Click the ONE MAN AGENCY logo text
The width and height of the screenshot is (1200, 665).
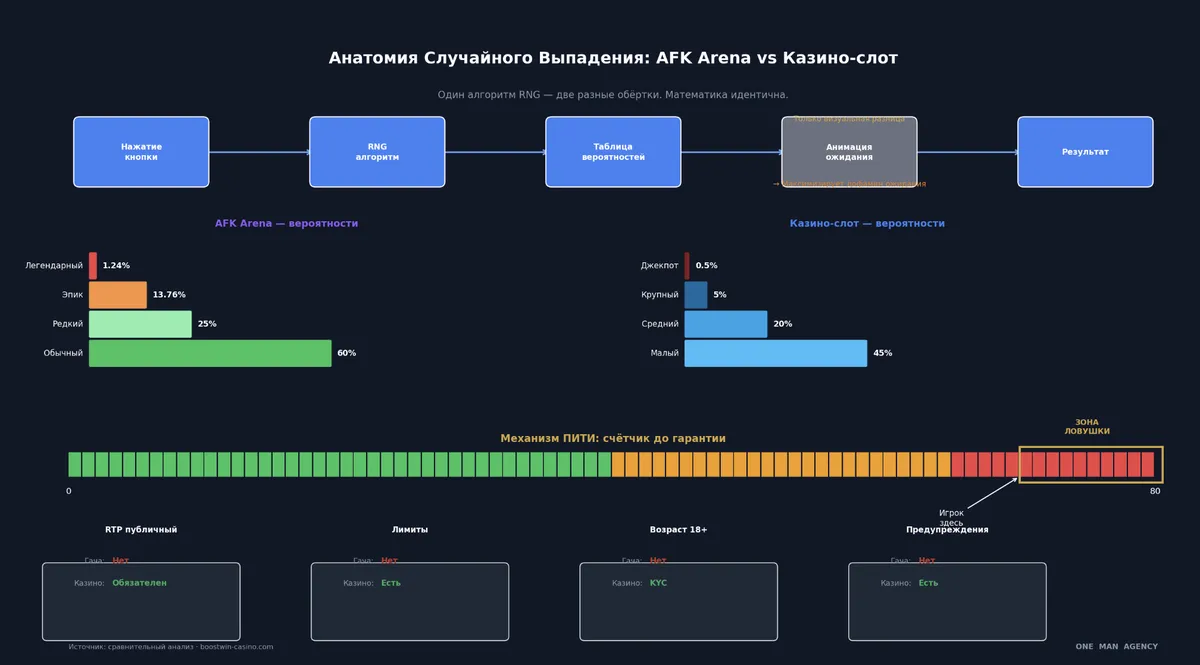click(x=1116, y=647)
